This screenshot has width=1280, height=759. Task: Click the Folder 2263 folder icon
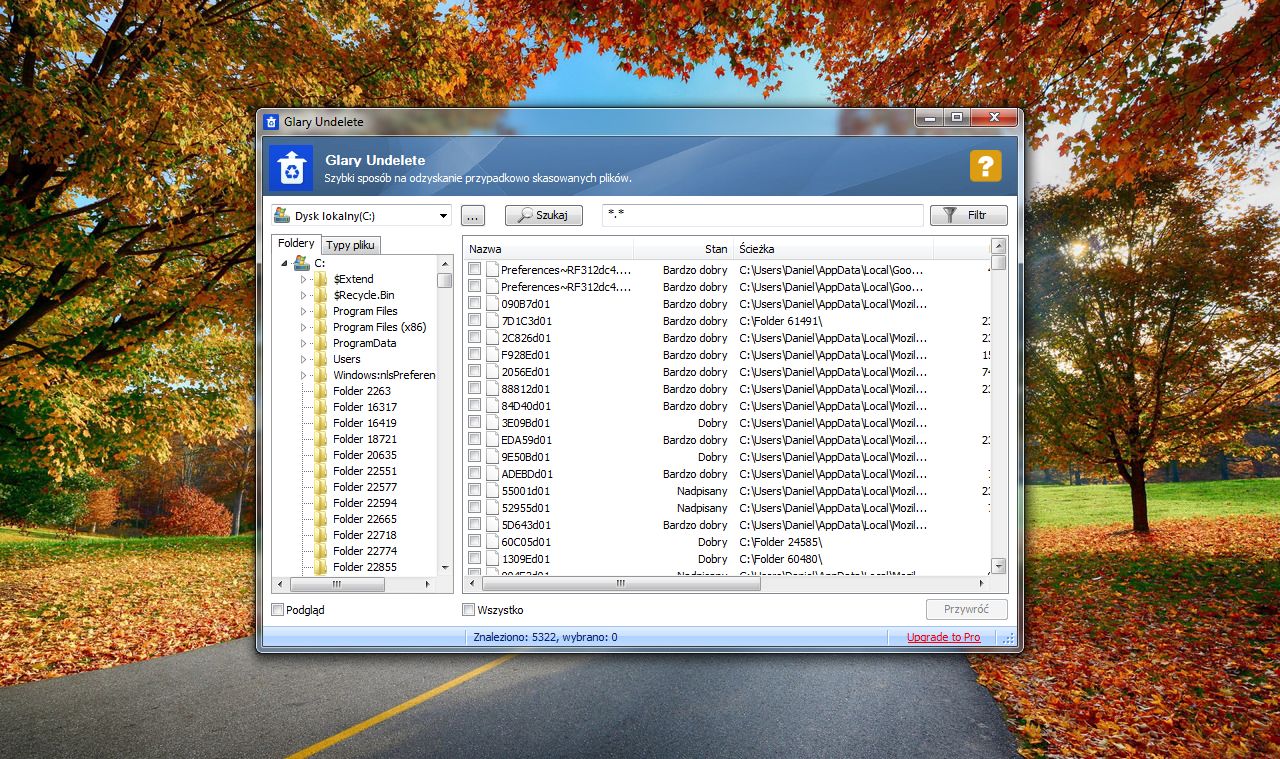[x=320, y=391]
